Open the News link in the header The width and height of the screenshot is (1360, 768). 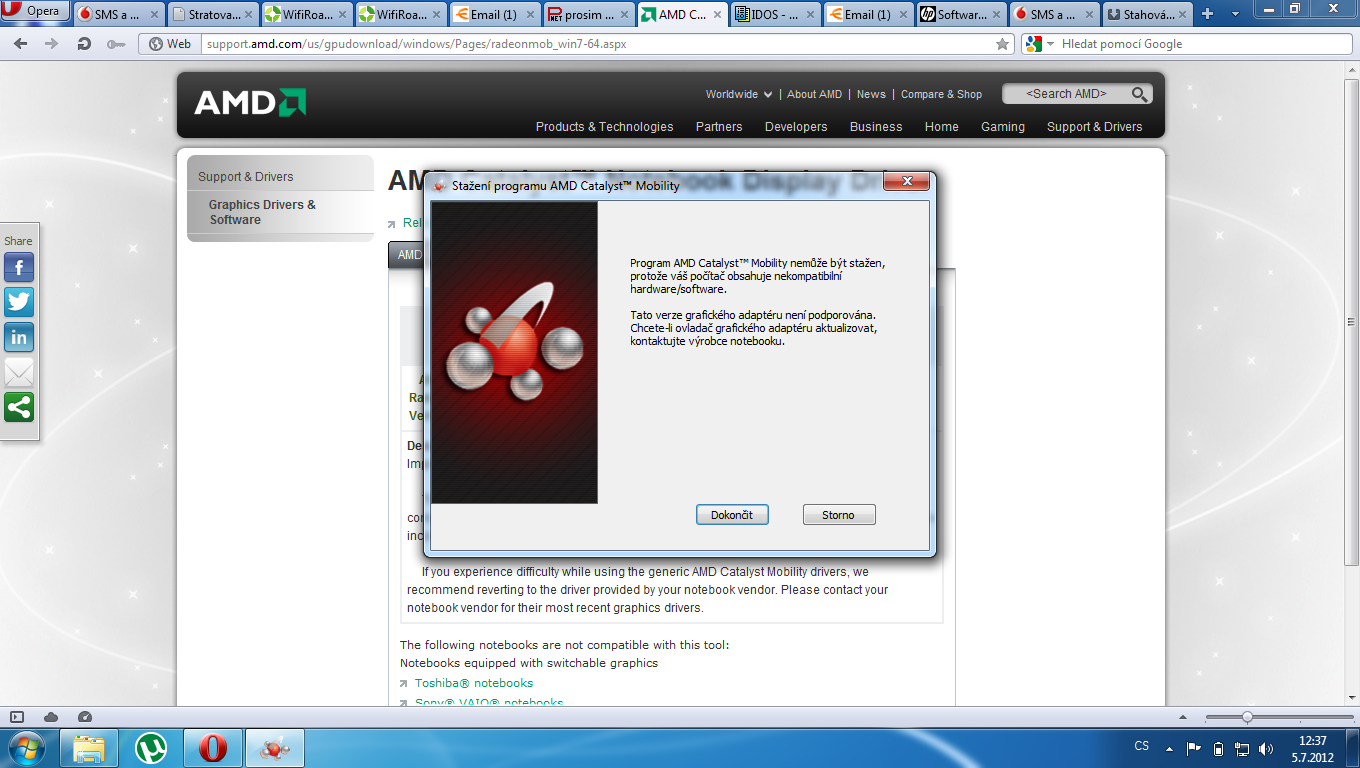[x=871, y=94]
